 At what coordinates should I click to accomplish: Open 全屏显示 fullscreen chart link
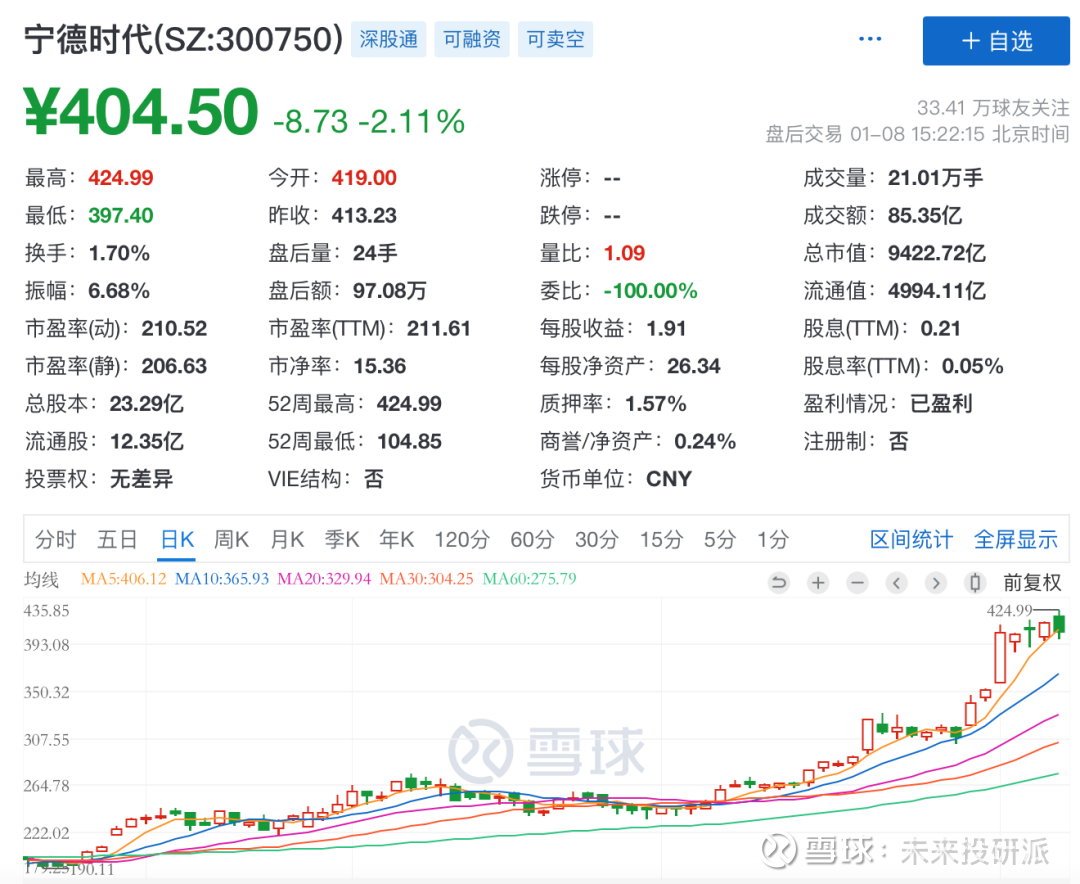tap(1016, 539)
